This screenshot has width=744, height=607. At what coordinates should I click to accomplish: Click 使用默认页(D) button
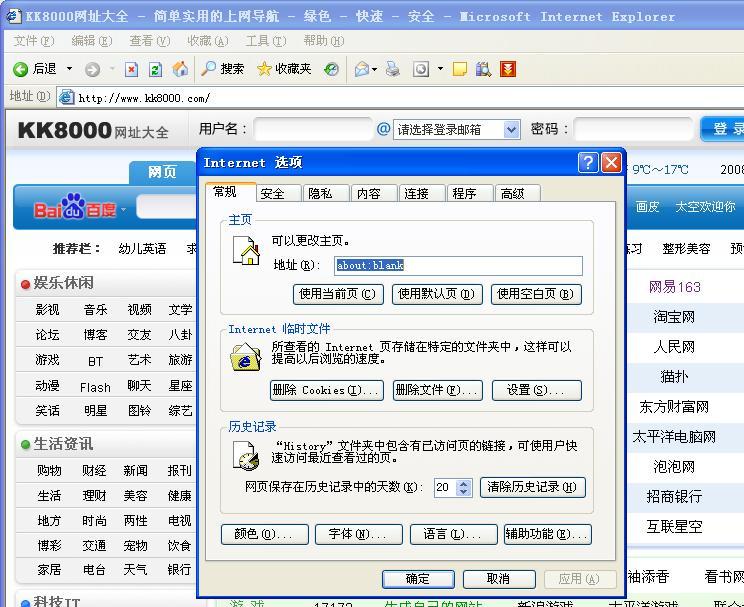(x=437, y=294)
